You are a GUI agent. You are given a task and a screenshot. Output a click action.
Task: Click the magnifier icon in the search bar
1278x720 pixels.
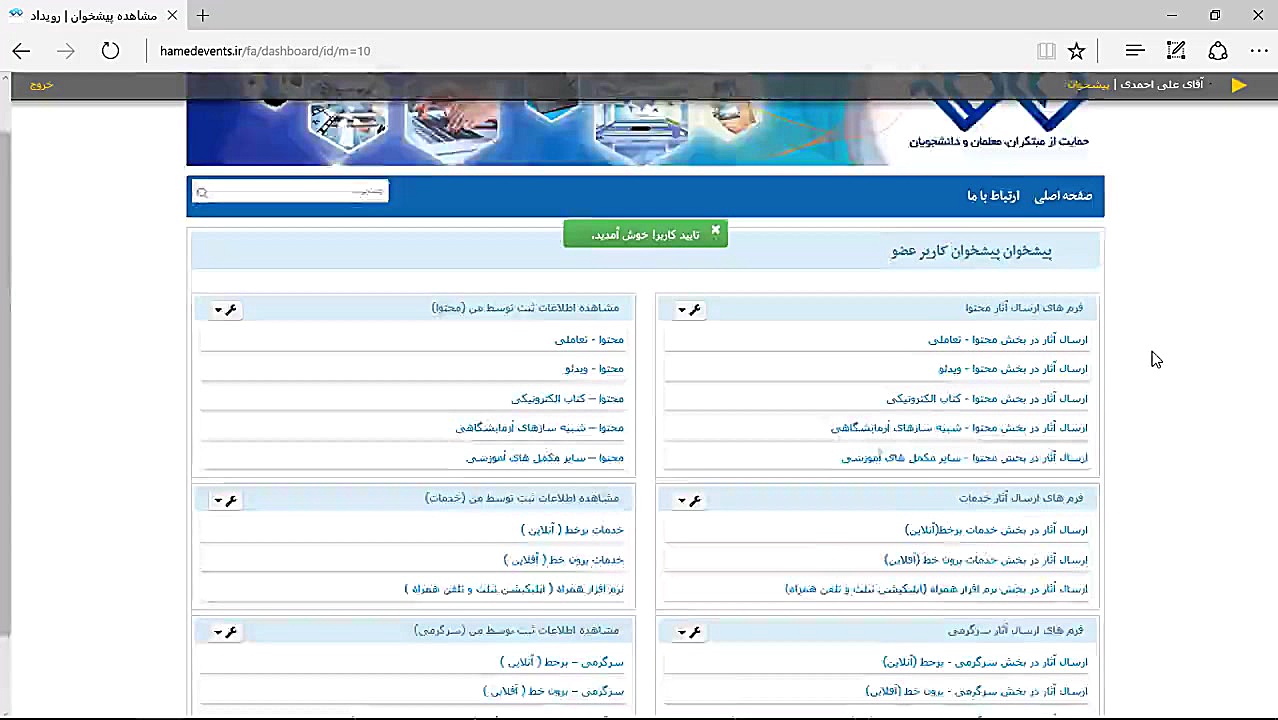pos(202,192)
